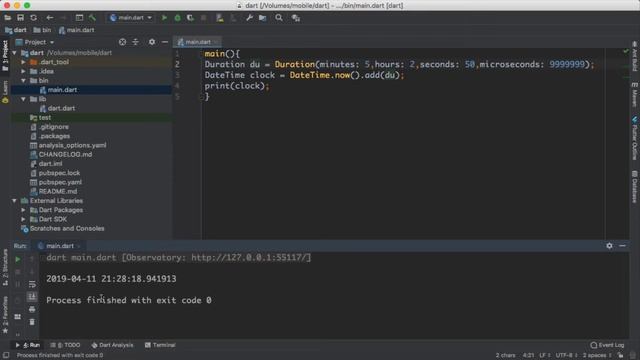
Task: Click the Collapse All icon in Project panel
Action: point(136,42)
